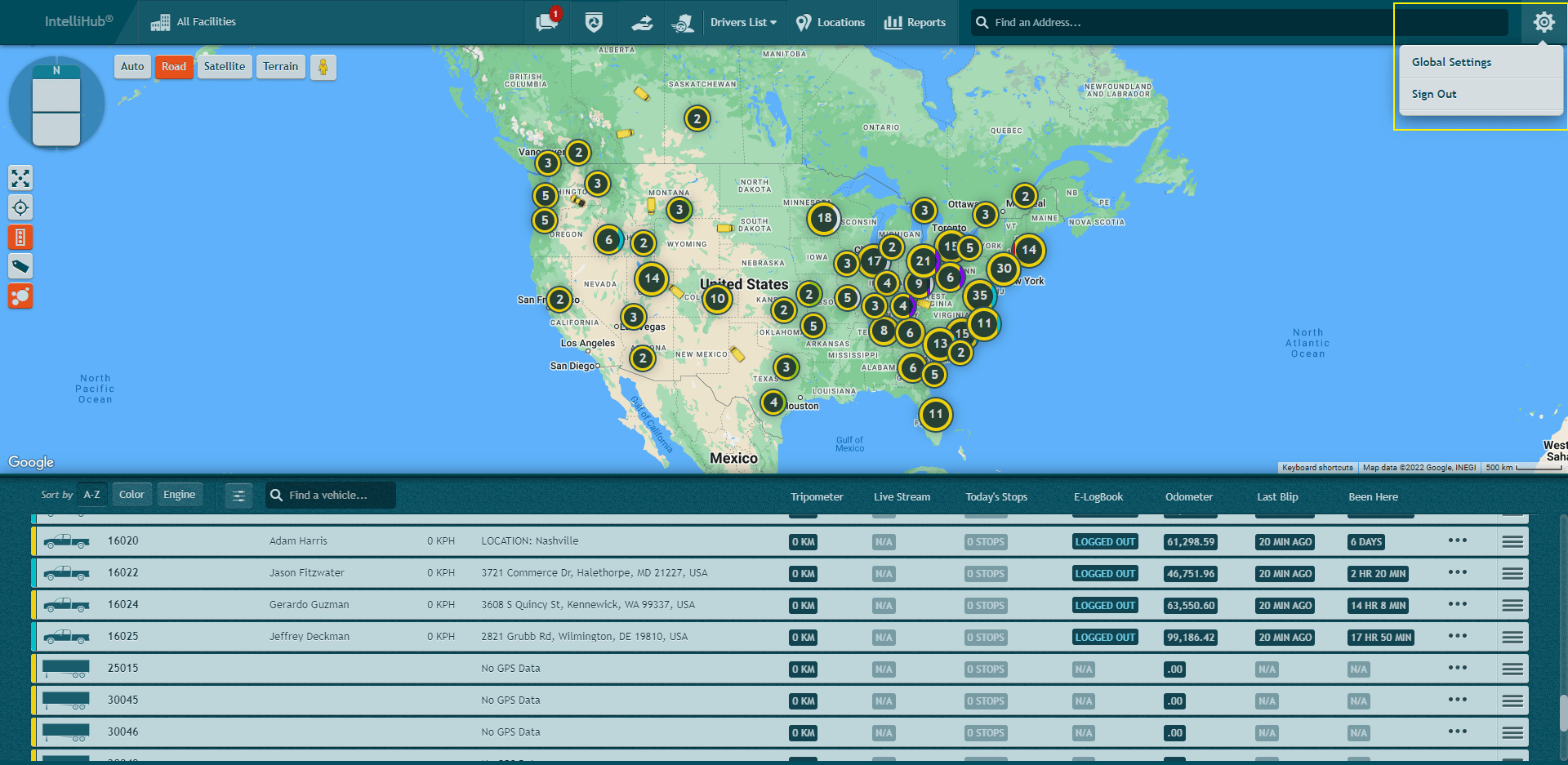Click the speeding driver icon
1568x765 pixels.
(683, 22)
